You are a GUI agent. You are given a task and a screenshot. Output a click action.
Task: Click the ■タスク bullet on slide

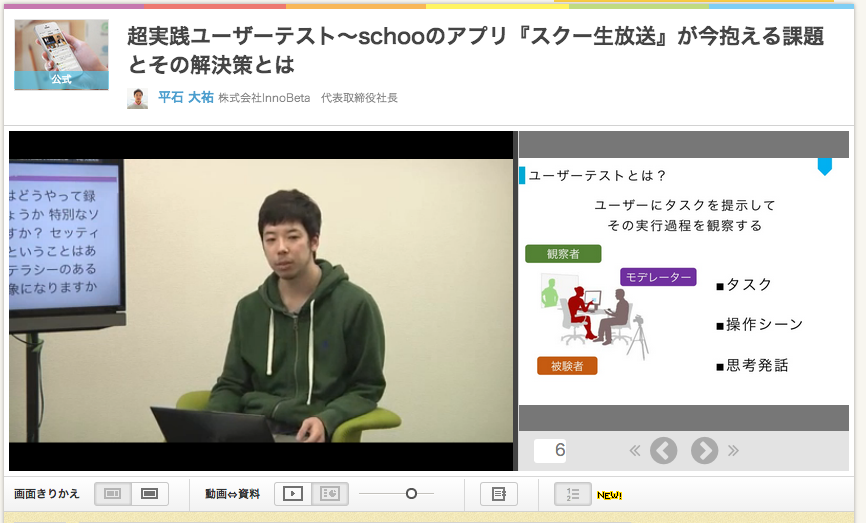(x=743, y=285)
